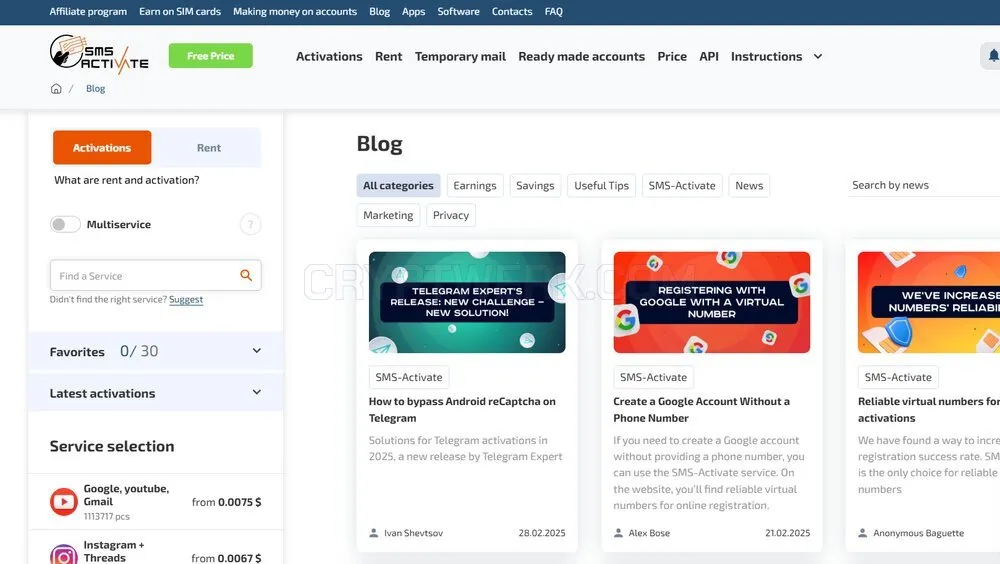Open Price in main navigation
Image resolution: width=1000 pixels, height=564 pixels.
point(672,56)
